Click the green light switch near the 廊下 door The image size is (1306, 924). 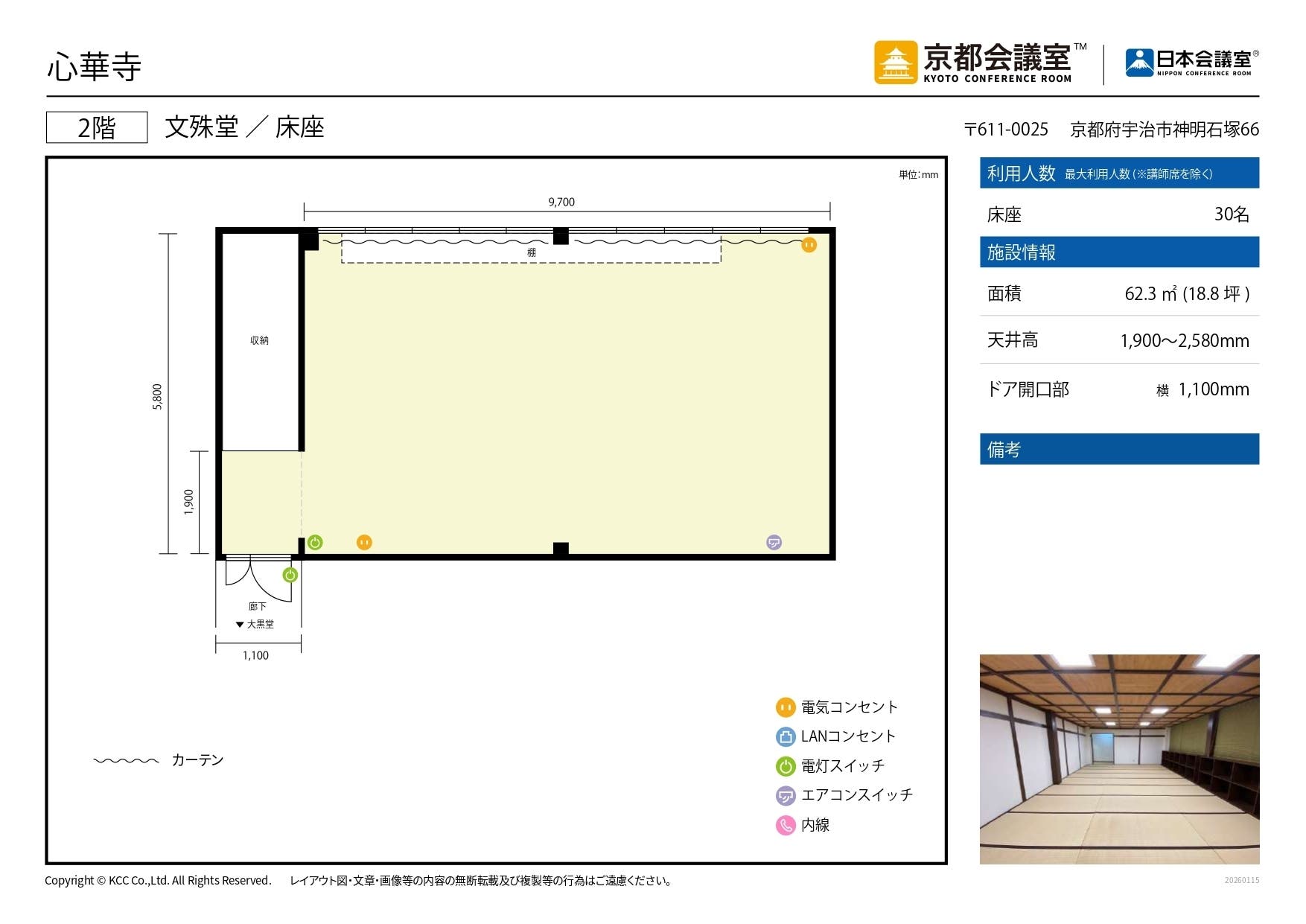tap(290, 574)
